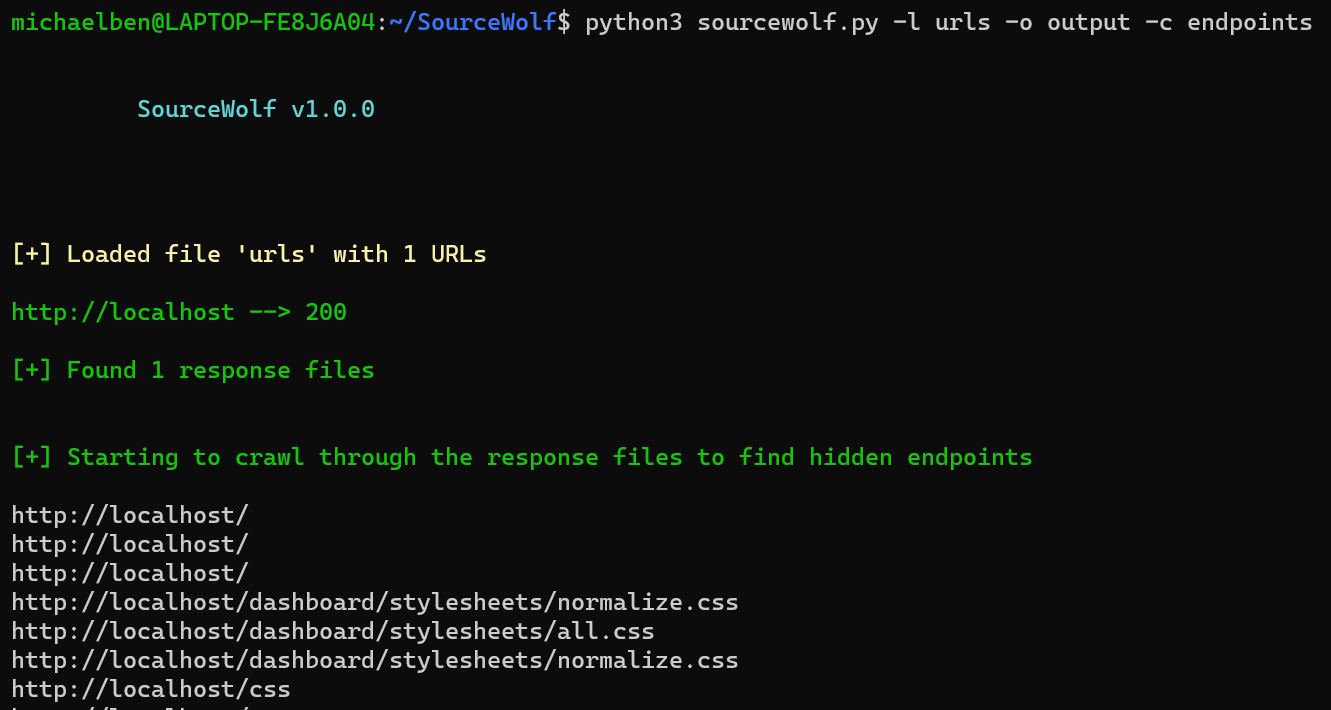Click the 200 status code

326,312
